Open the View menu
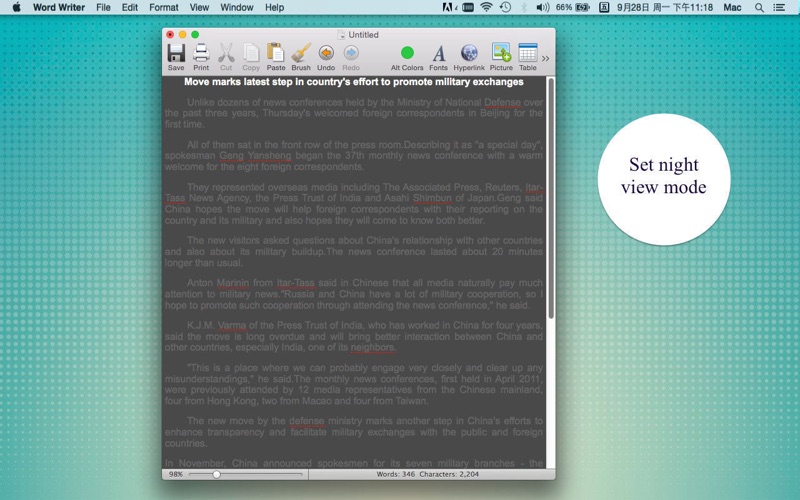The image size is (800, 500). click(199, 7)
